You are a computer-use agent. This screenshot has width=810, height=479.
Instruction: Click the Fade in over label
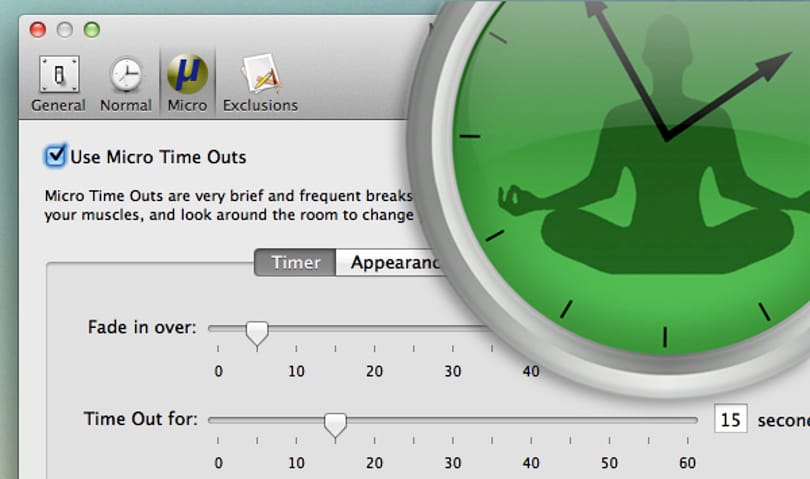[142, 327]
